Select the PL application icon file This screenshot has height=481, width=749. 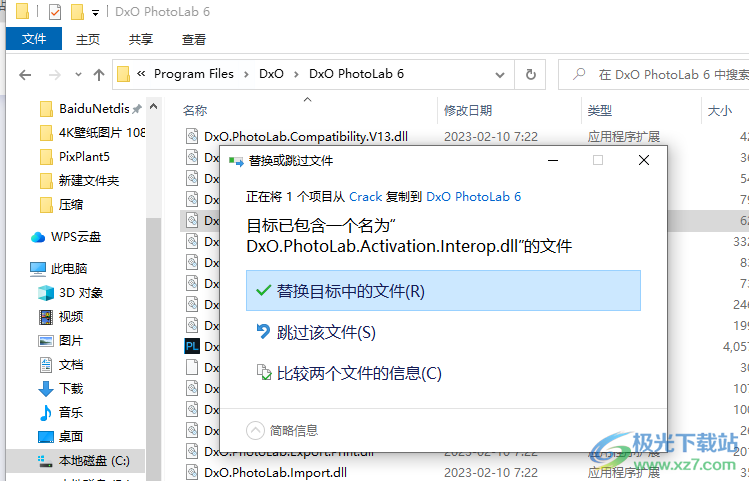pyautogui.click(x=192, y=346)
